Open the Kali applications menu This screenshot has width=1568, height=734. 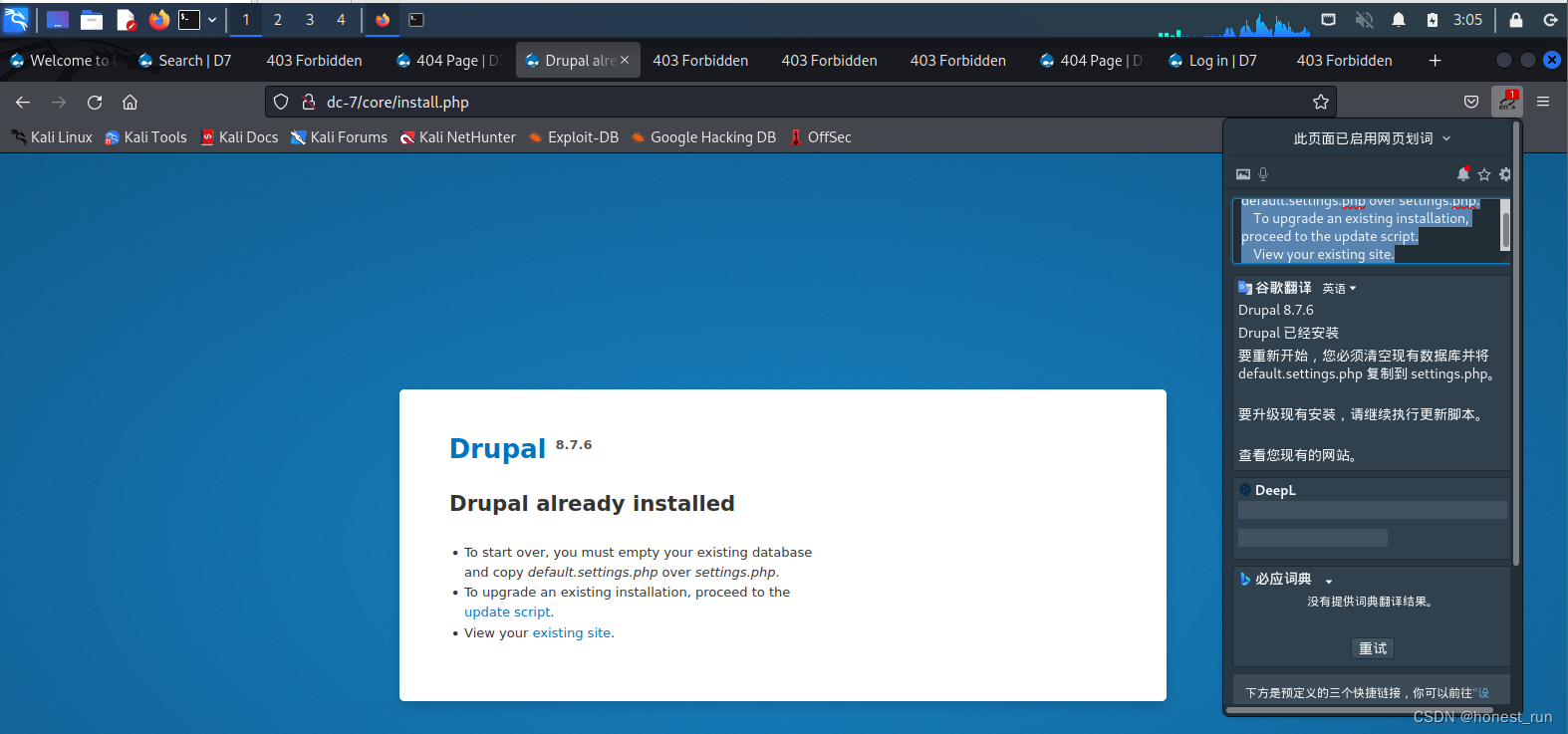tap(16, 19)
